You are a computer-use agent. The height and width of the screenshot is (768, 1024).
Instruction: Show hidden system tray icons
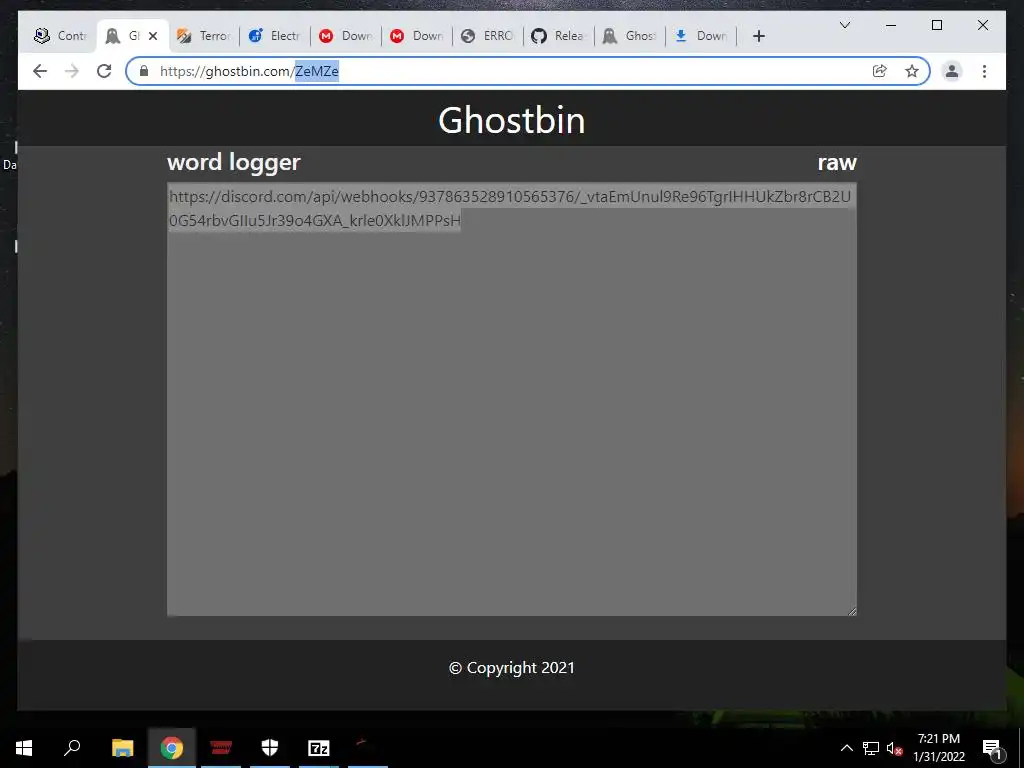(x=846, y=748)
